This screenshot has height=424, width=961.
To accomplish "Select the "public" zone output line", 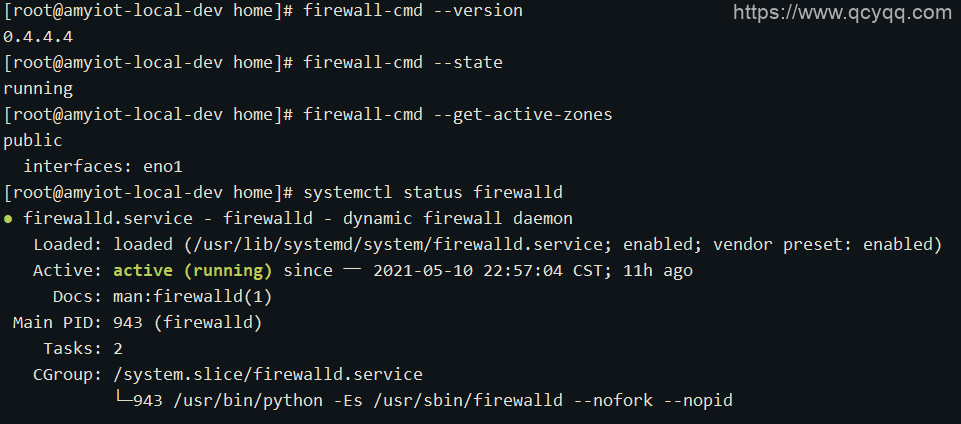I will tap(33, 140).
